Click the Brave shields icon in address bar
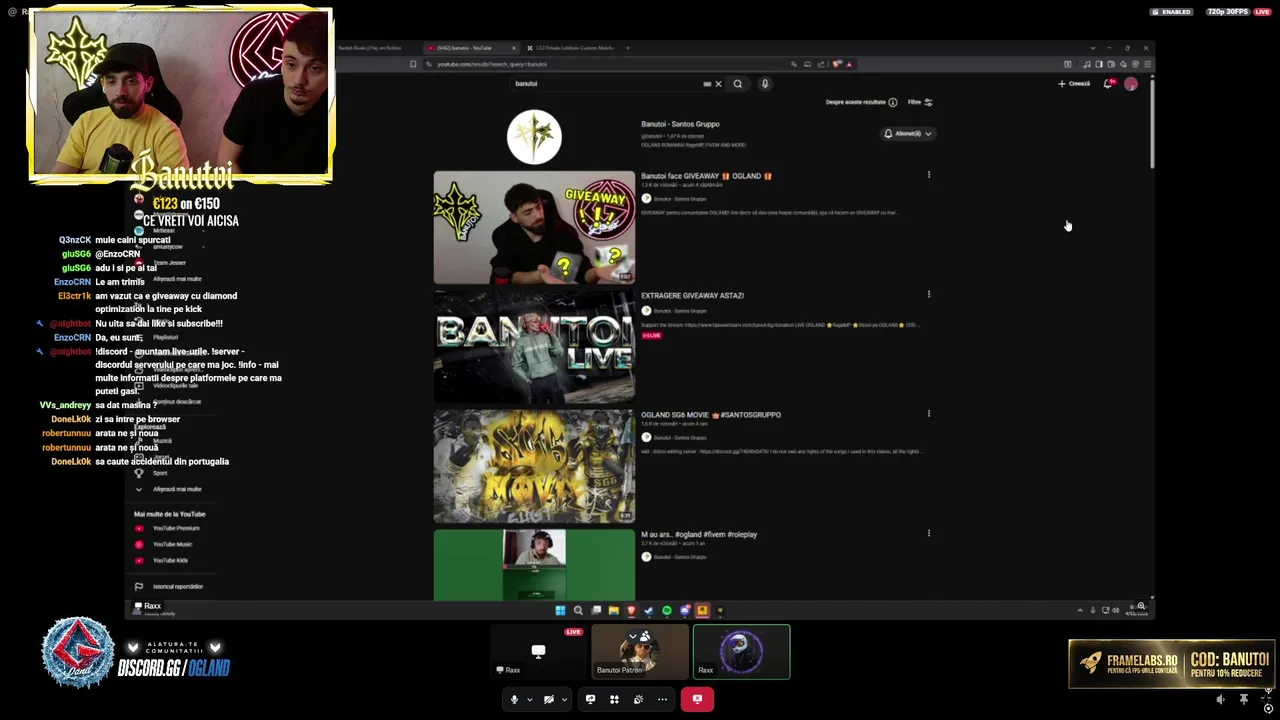The width and height of the screenshot is (1280, 720). [x=837, y=64]
